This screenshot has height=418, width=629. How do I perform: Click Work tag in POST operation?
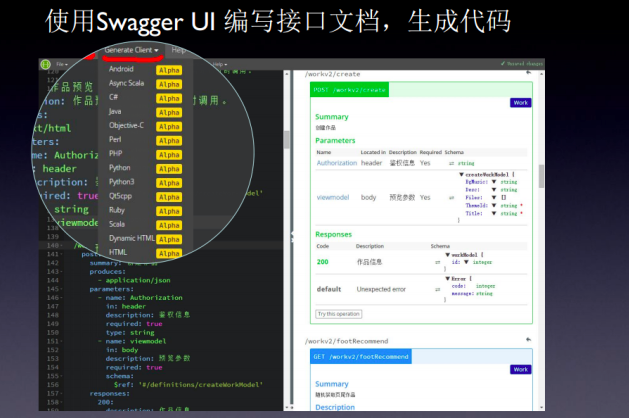[521, 103]
